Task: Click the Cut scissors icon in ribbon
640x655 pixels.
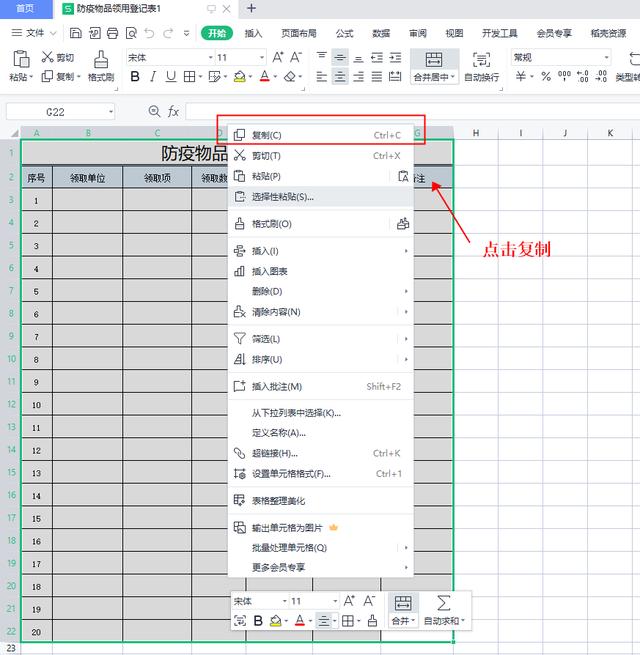Action: click(47, 57)
